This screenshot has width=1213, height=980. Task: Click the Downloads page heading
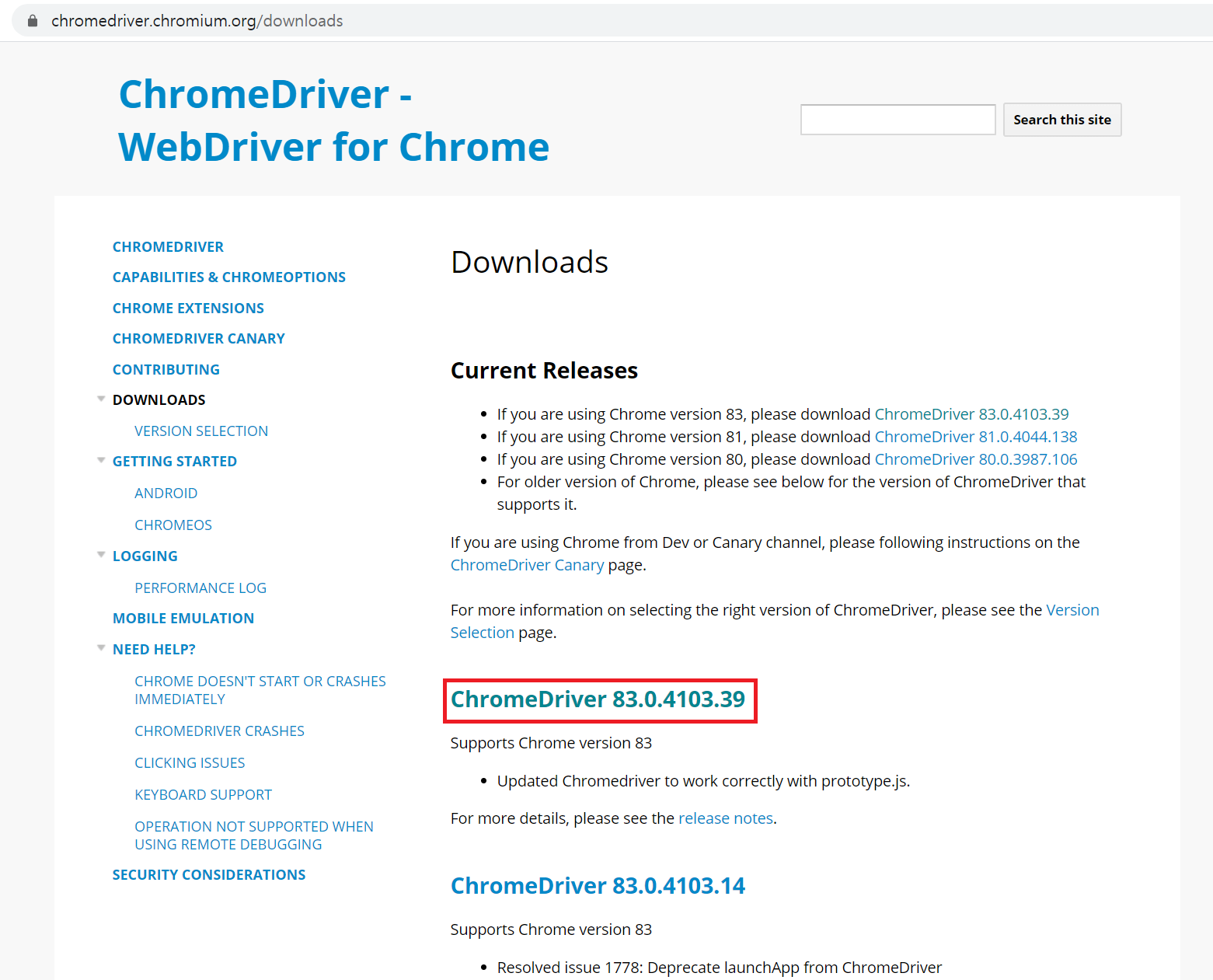click(530, 263)
